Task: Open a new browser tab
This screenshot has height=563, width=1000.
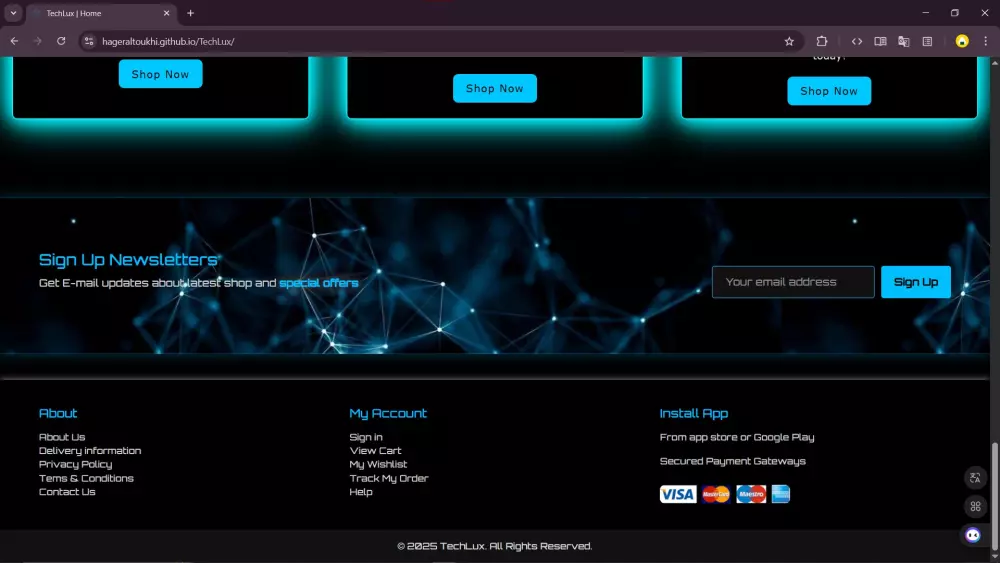Action: (x=190, y=13)
